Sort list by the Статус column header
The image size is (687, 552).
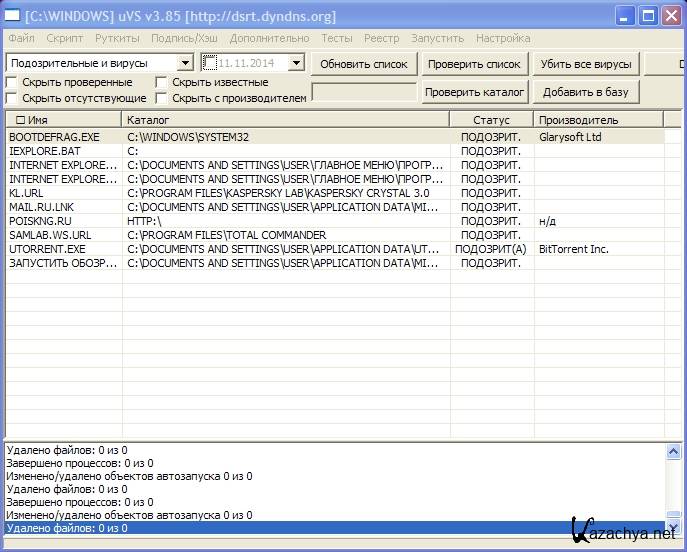point(491,120)
